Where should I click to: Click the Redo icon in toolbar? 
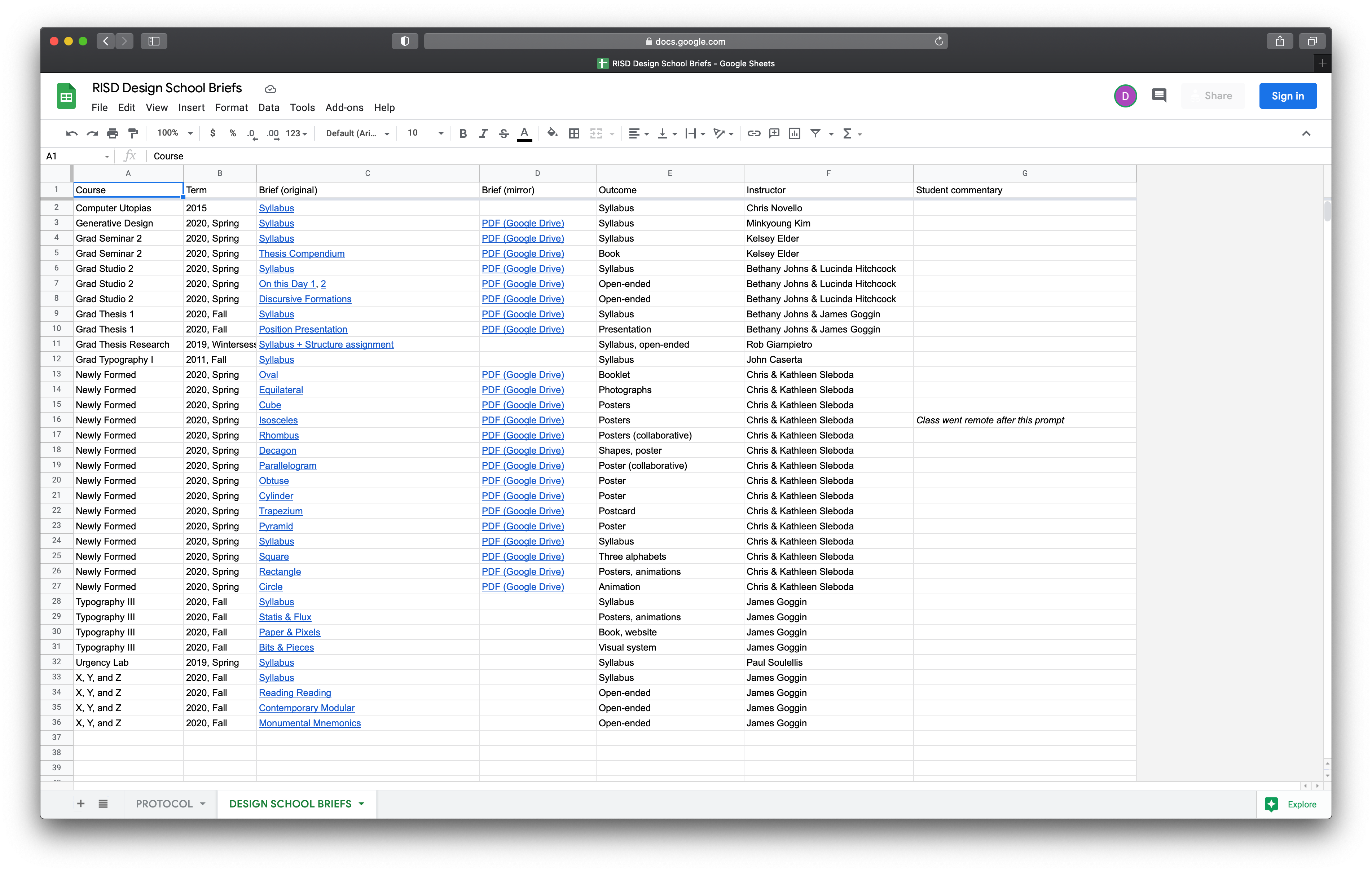92,133
